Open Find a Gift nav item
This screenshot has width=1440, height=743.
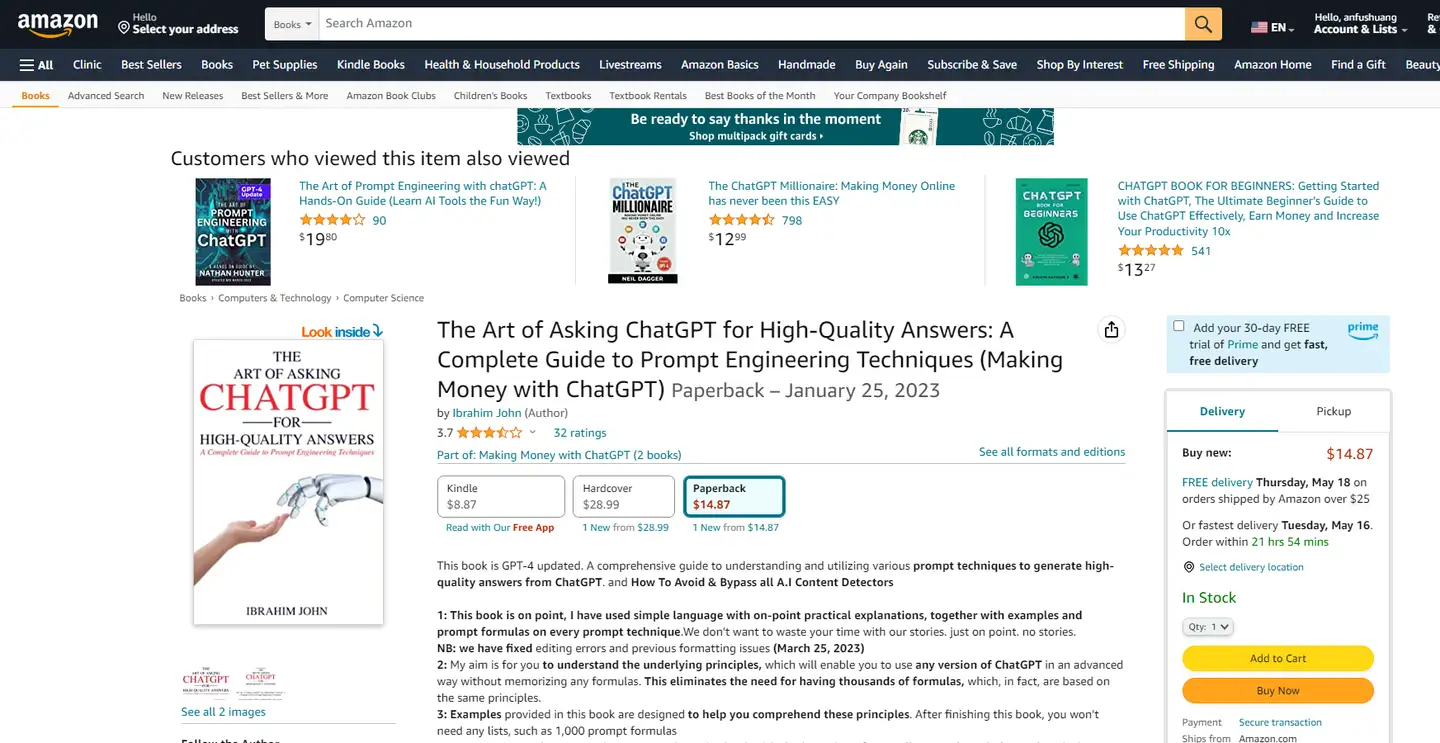1358,65
